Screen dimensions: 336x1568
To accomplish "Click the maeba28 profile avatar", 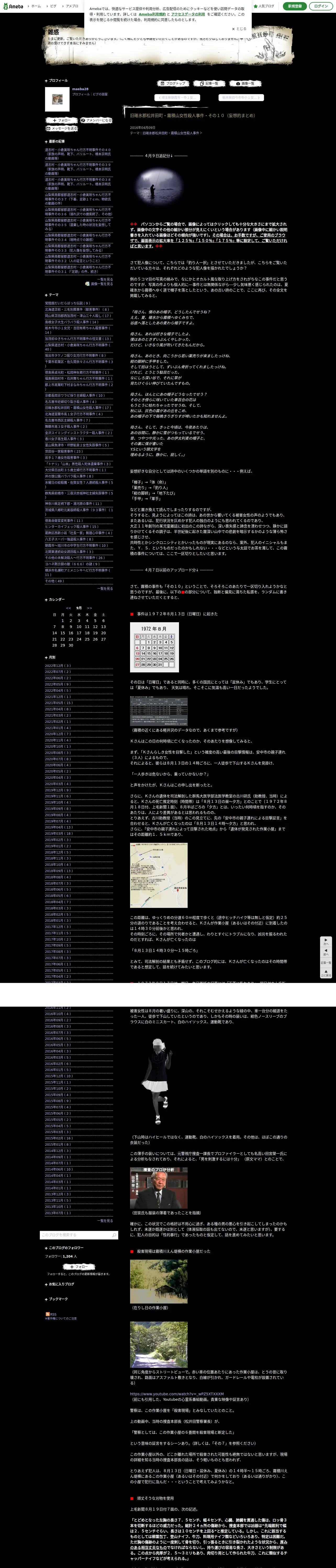I will point(57,99).
